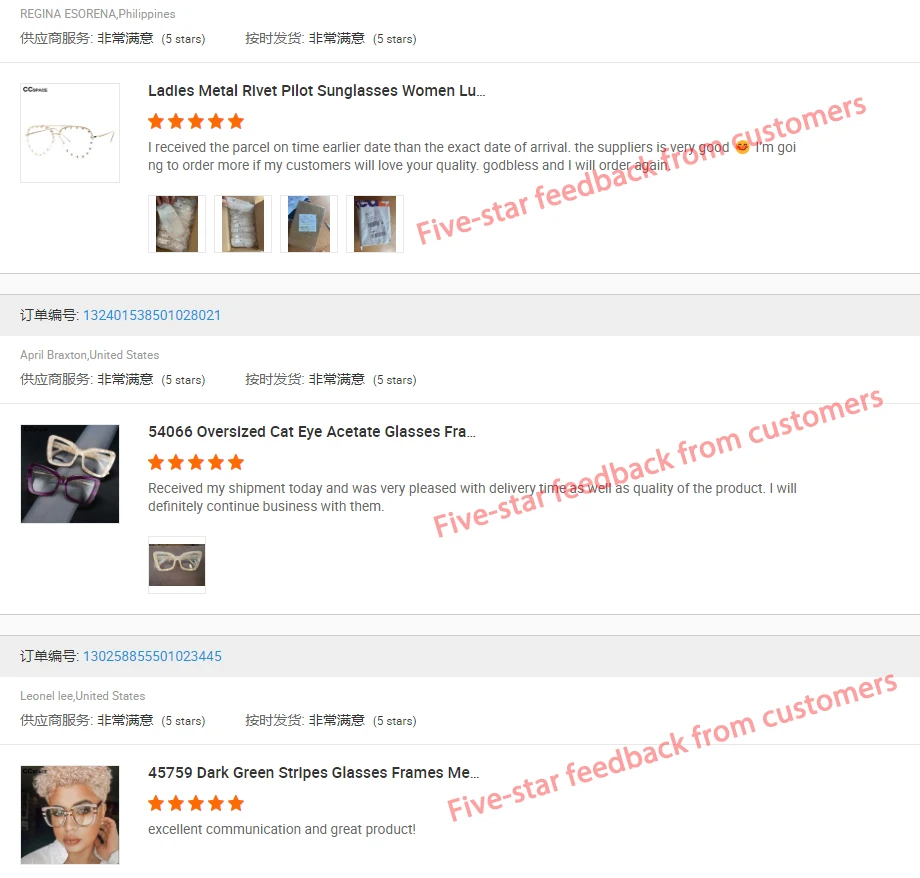This screenshot has width=920, height=878.
Task: View first review photo of packaged glasses
Action: (177, 224)
